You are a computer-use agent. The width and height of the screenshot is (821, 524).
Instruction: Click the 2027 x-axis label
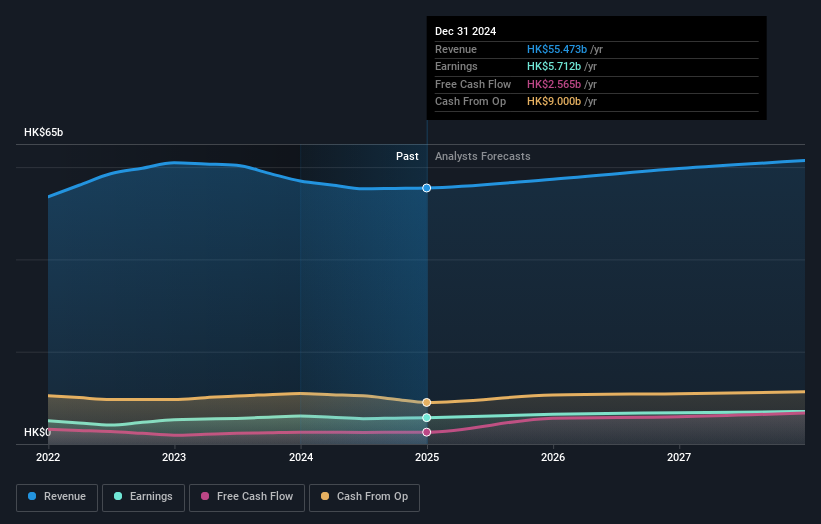(679, 458)
